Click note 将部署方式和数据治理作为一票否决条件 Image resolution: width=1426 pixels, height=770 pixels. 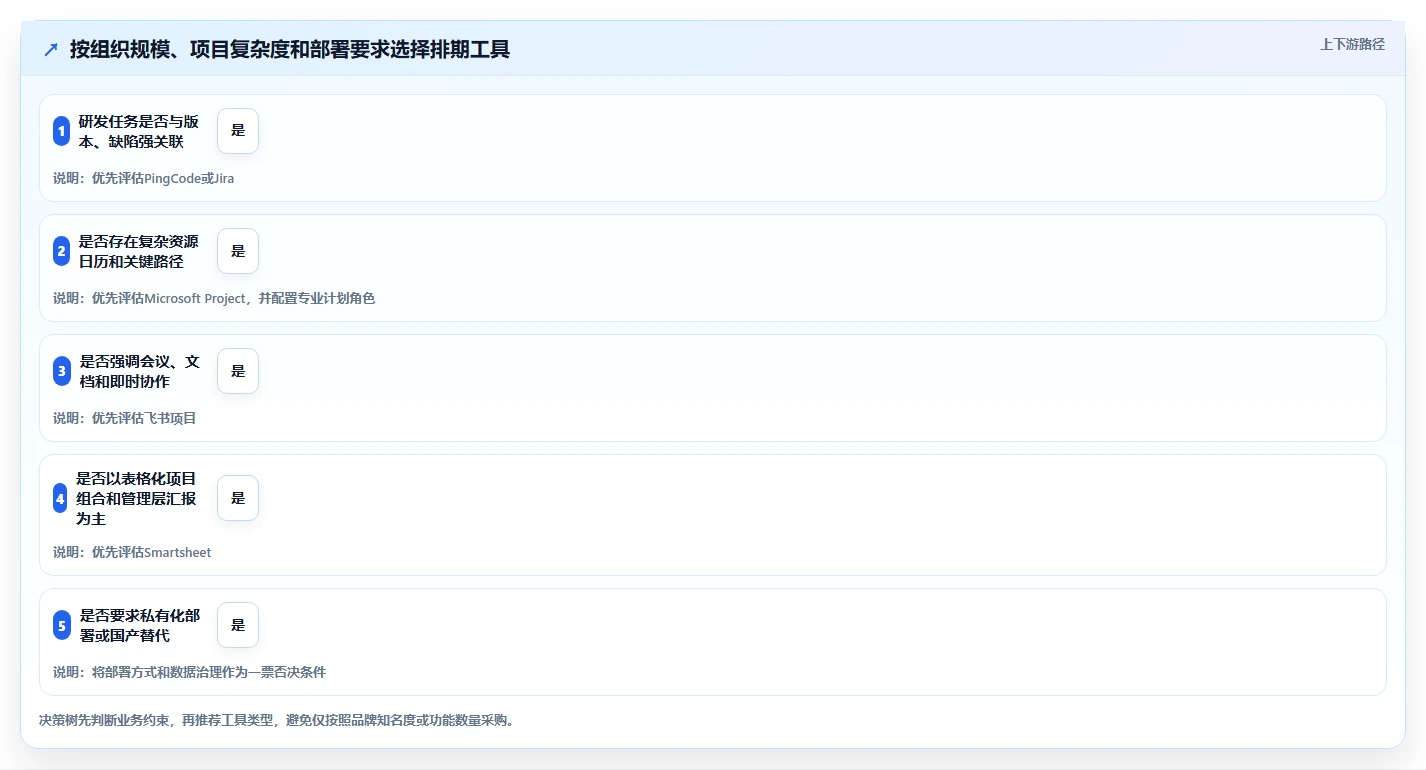pos(209,672)
